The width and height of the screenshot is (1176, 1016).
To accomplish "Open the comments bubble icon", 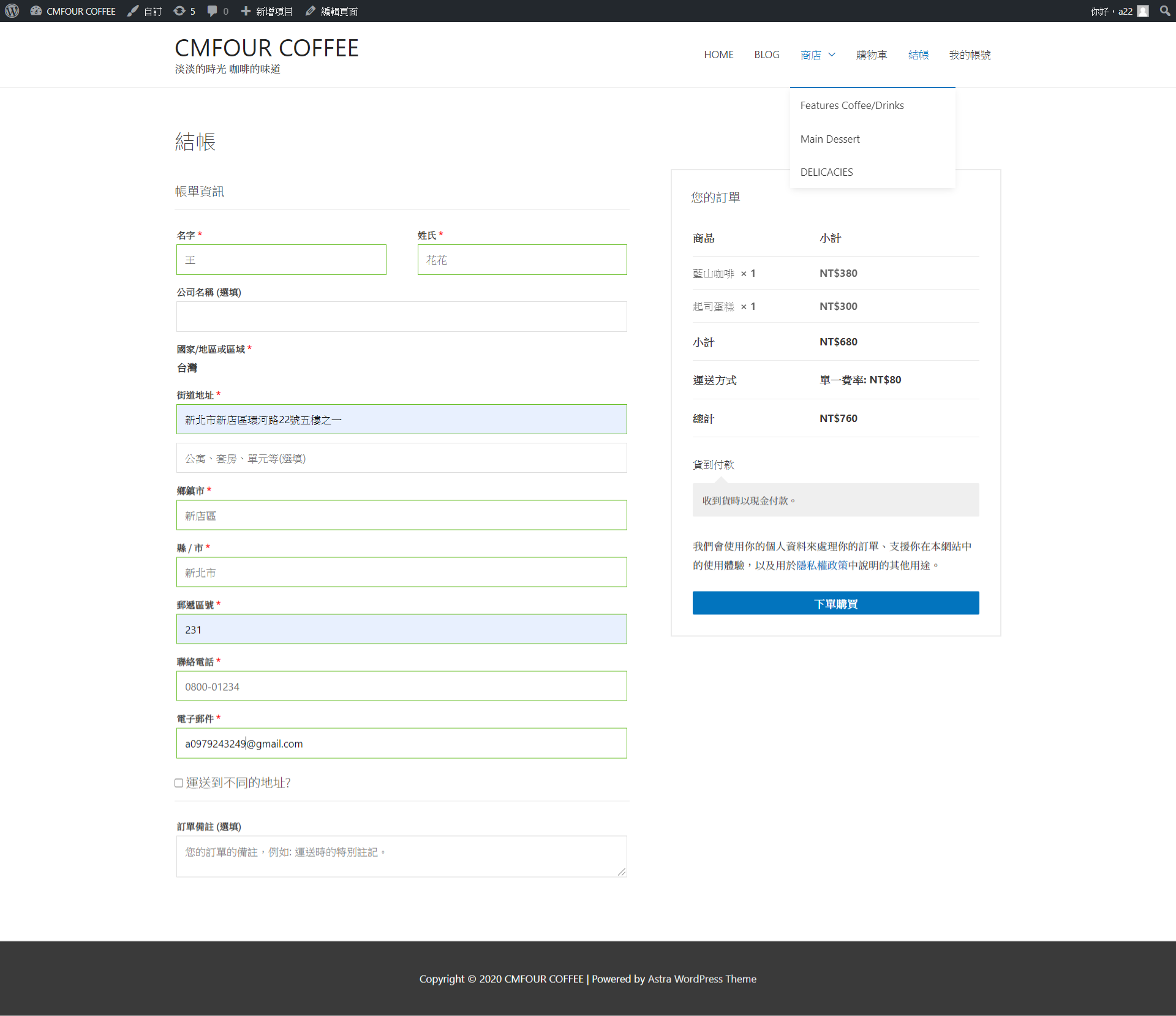I will 212,11.
